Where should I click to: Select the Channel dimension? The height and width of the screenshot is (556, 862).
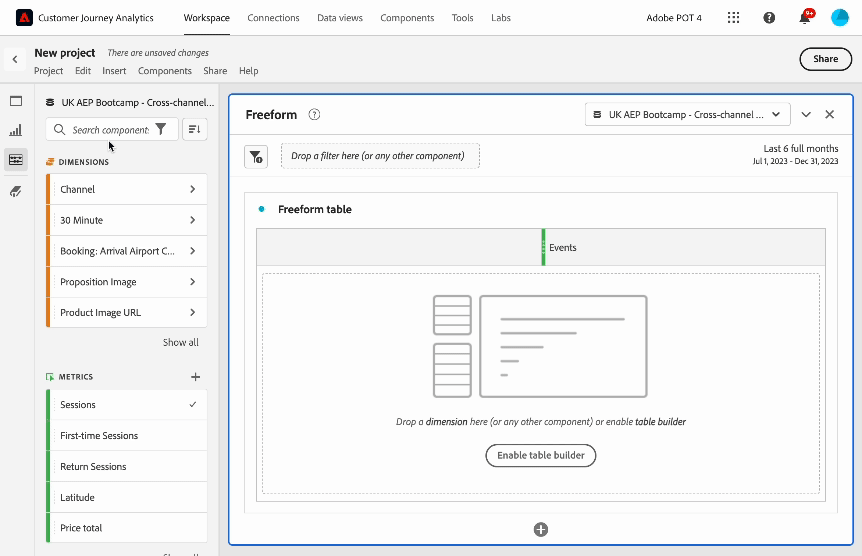(x=127, y=189)
